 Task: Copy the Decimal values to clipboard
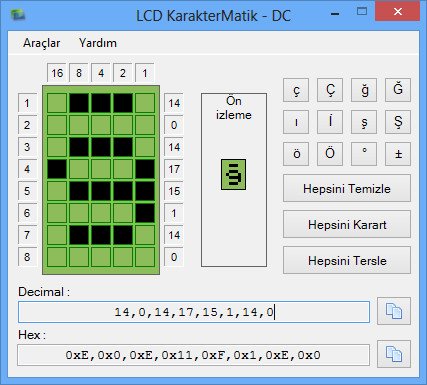[394, 311]
